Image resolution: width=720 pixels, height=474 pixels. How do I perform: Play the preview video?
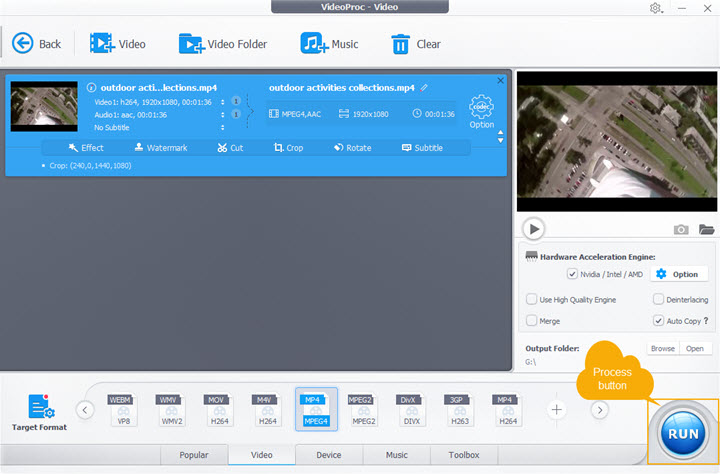coord(534,229)
